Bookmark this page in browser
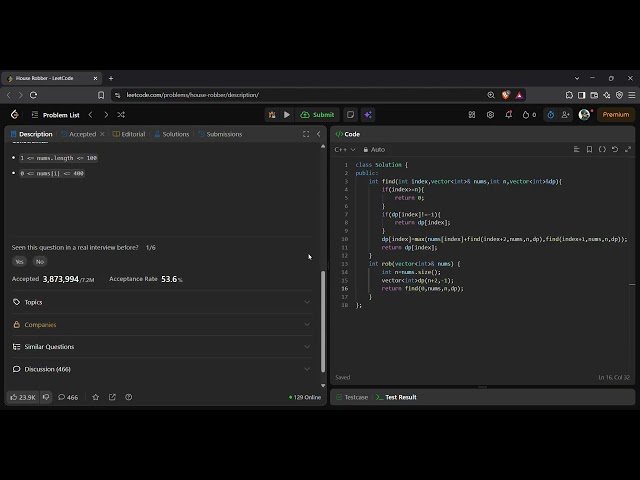The image size is (640, 480). (101, 95)
